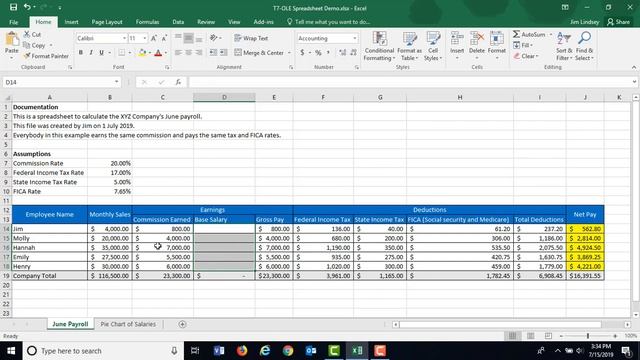Click the Paste clipboard icon
640x360 pixels.
click(11, 39)
